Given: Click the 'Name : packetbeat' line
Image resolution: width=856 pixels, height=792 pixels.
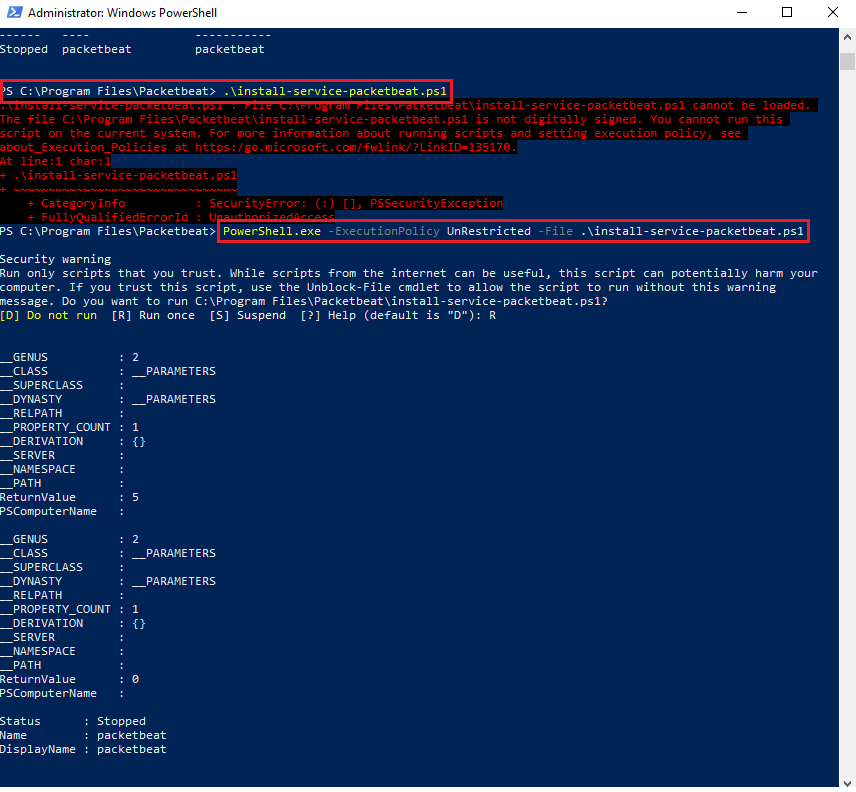Looking at the screenshot, I should pos(83,736).
